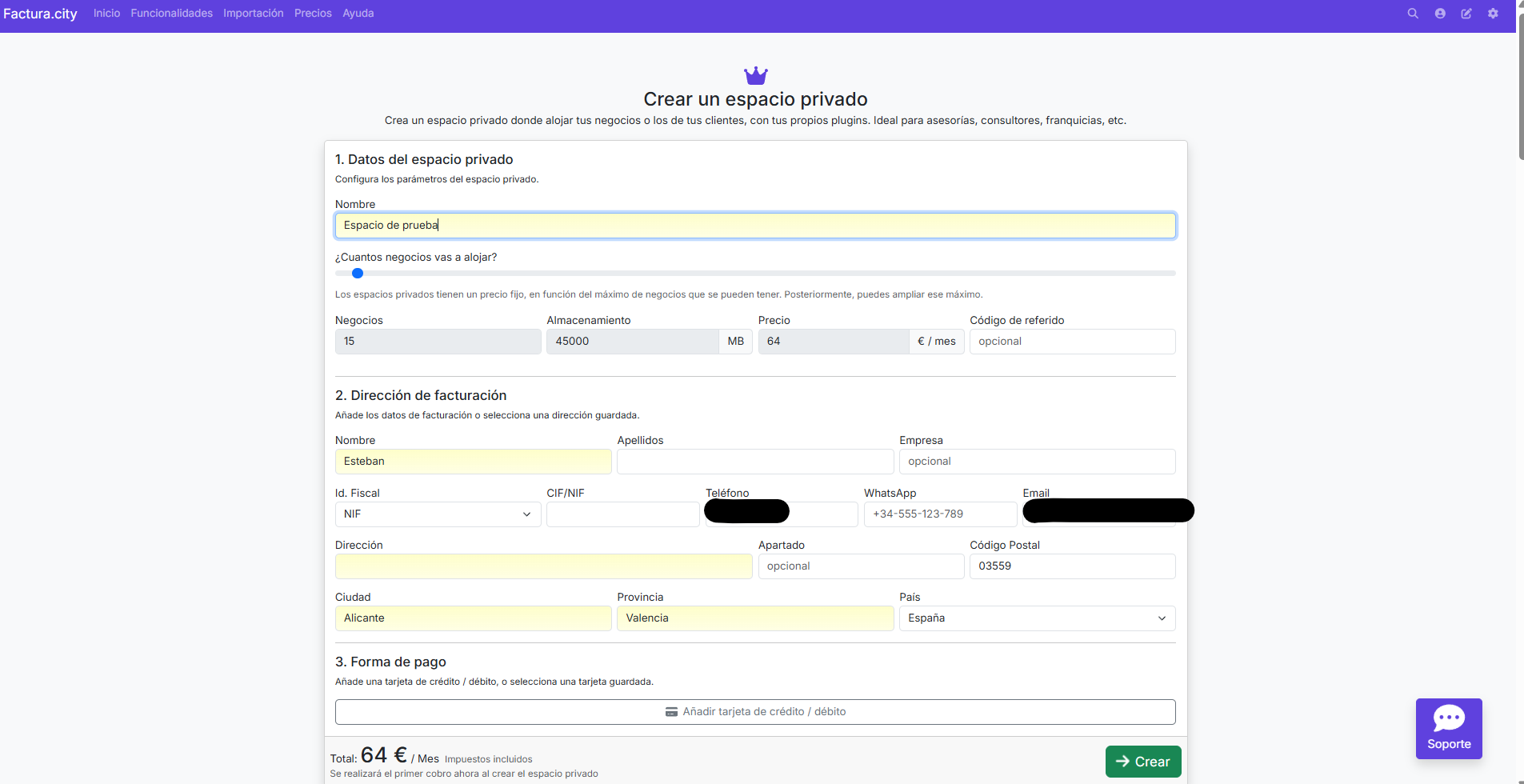Open the Ayuda menu item
Screen dimensions: 1524x784
point(358,14)
